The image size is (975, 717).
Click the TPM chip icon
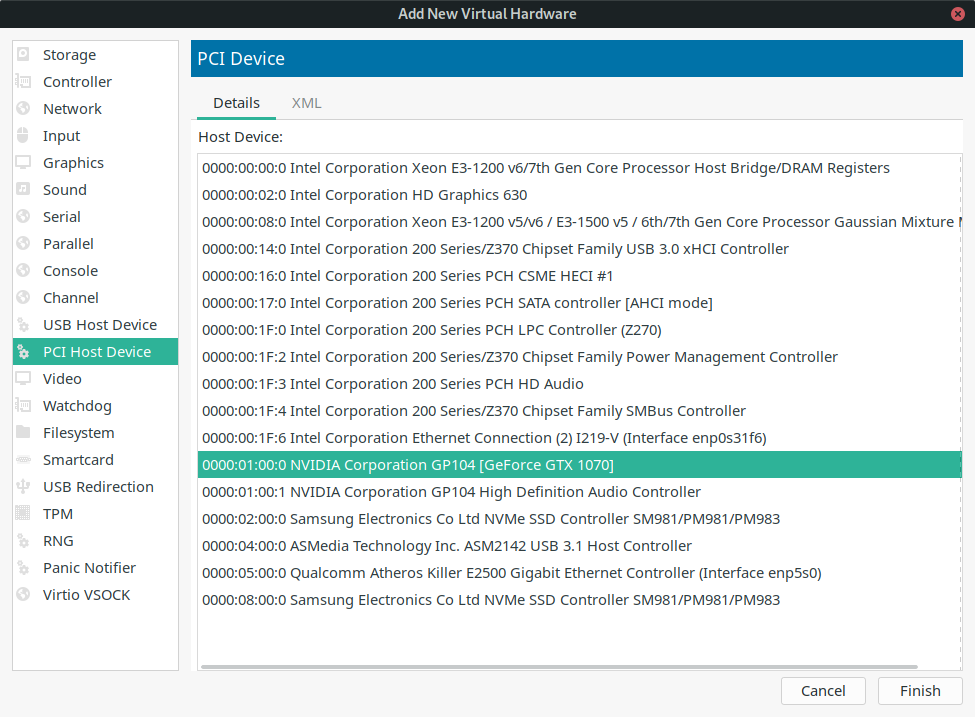pyautogui.click(x=23, y=514)
